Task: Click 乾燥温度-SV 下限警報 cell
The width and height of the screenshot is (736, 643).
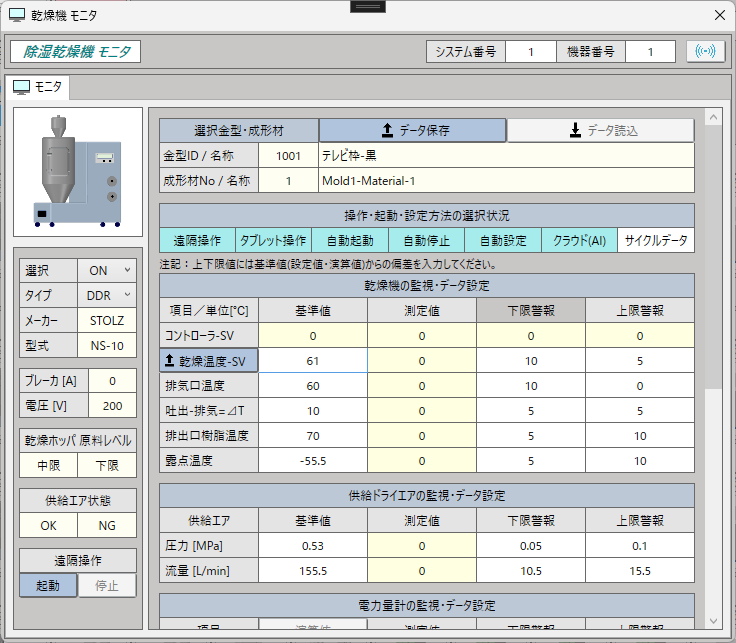Action: point(531,361)
